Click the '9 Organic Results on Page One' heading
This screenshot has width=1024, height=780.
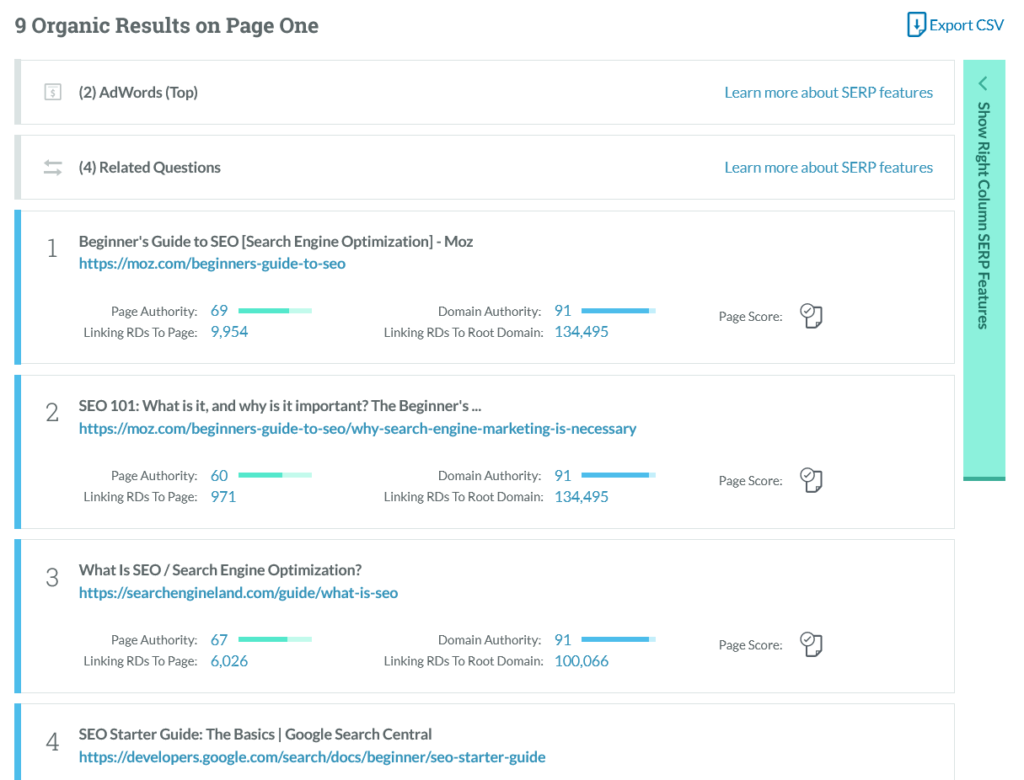[x=167, y=25]
